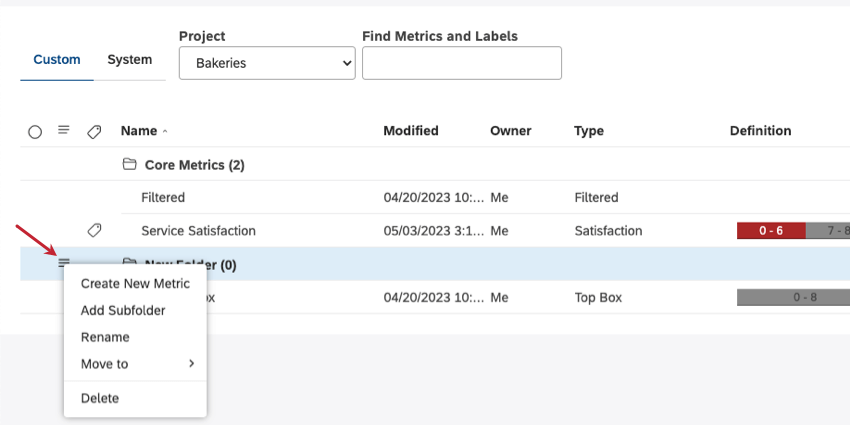850x425 pixels.
Task: Select the Custom tab
Action: 57,60
